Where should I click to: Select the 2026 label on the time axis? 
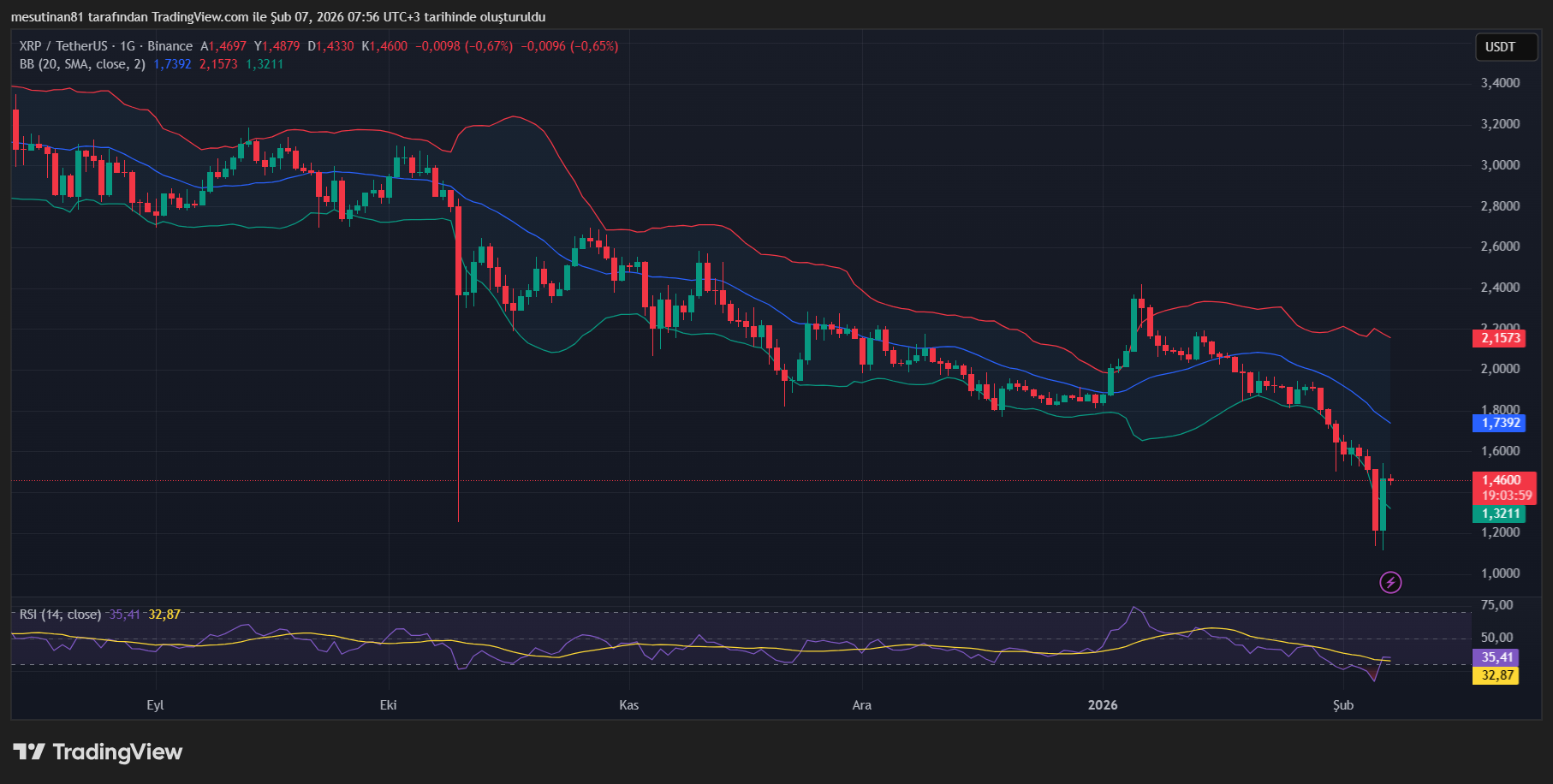tap(1103, 705)
